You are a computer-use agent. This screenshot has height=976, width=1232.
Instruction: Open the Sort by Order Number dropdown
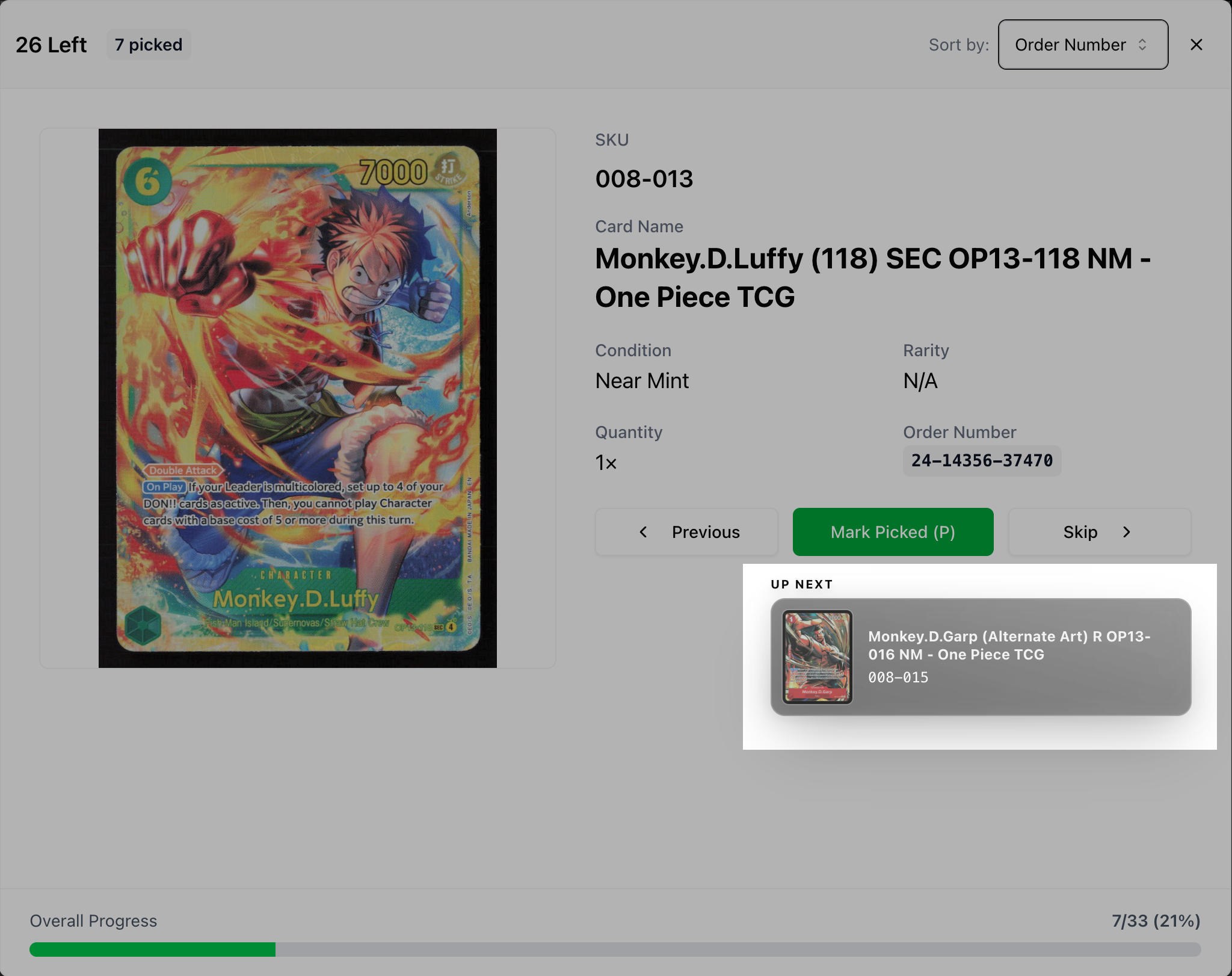click(x=1083, y=45)
